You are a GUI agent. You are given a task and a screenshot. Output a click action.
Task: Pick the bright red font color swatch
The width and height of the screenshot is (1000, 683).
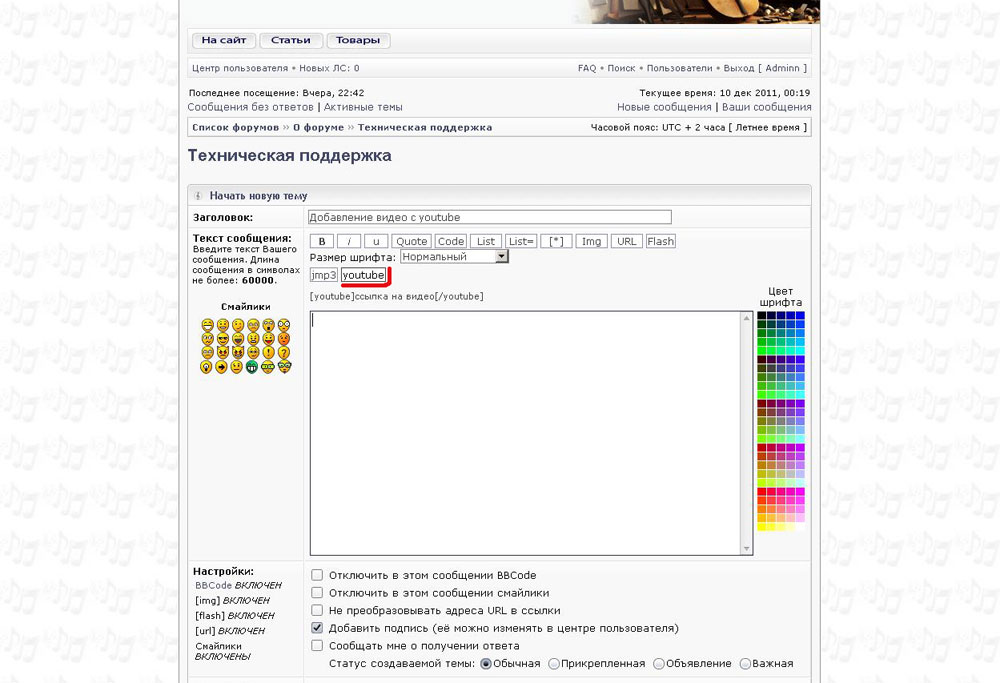coord(761,492)
